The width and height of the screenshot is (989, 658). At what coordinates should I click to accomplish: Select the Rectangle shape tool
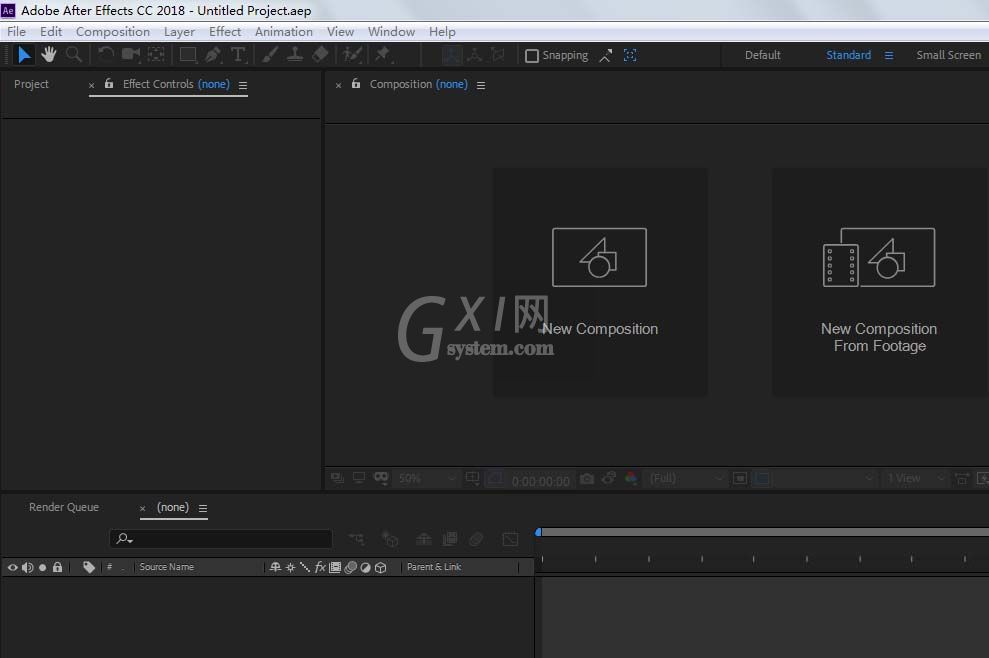188,55
